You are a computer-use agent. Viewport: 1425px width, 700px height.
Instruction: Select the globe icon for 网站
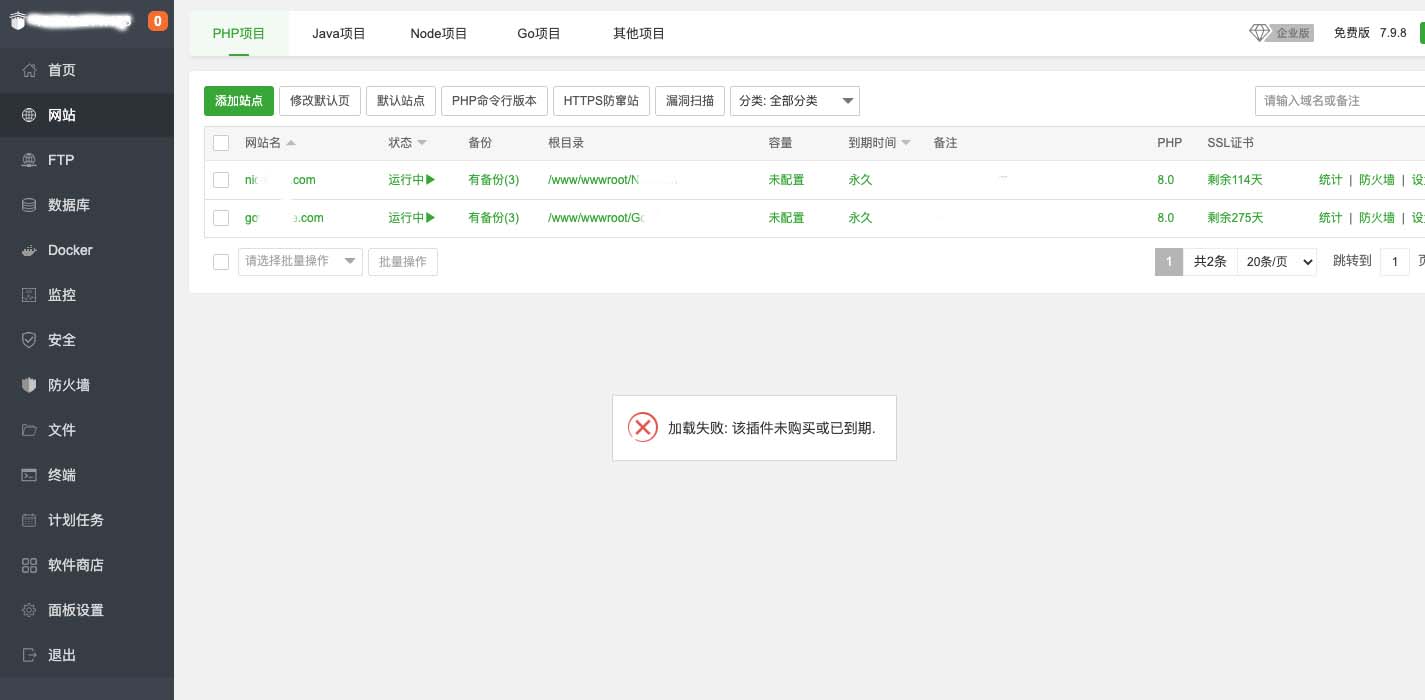coord(29,115)
